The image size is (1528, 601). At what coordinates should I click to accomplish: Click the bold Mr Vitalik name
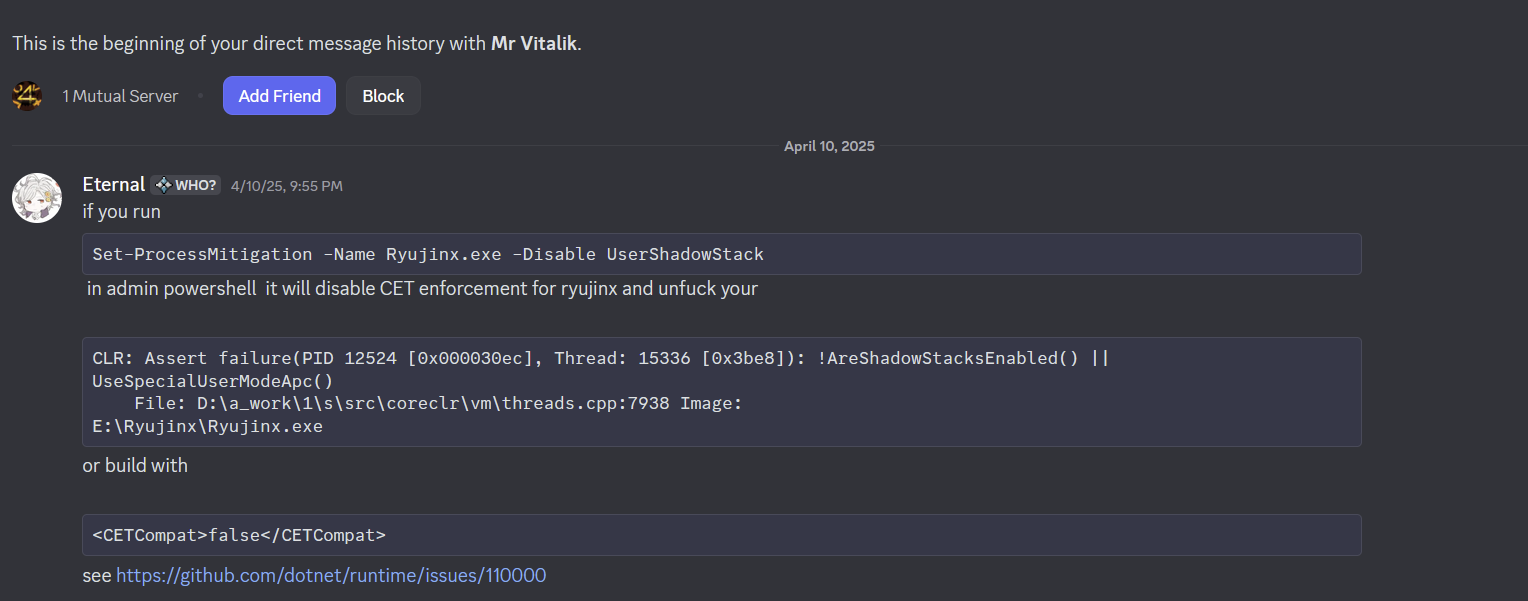click(534, 44)
